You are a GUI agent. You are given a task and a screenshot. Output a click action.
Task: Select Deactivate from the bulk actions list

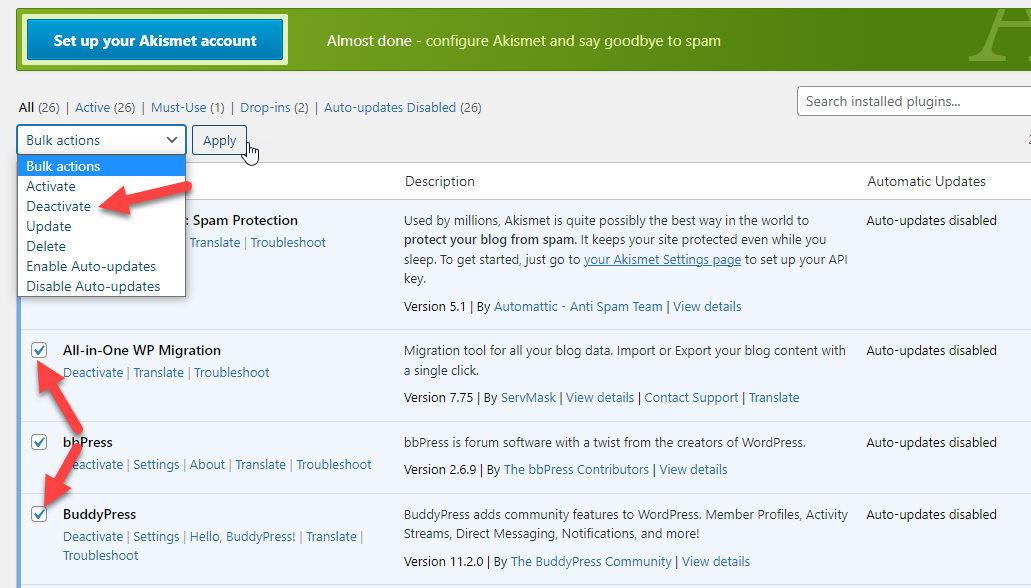click(x=58, y=206)
